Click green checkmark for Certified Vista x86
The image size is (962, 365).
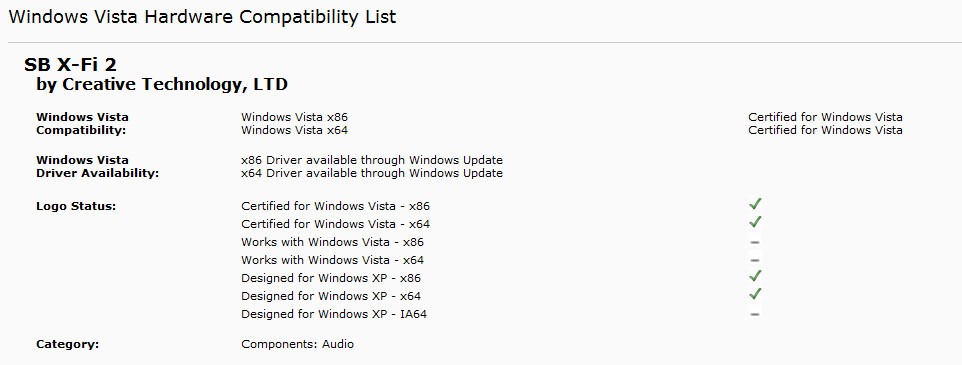pyautogui.click(x=755, y=204)
